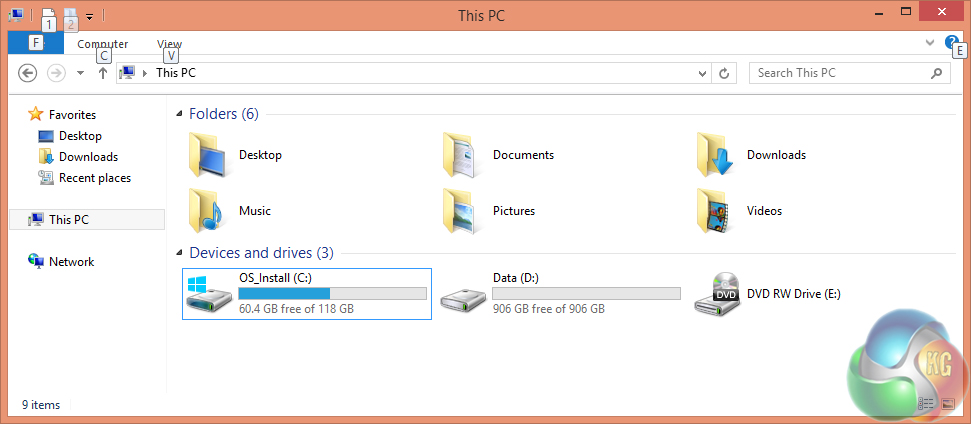The height and width of the screenshot is (424, 971).
Task: Open the View ribbon tab
Action: (169, 44)
